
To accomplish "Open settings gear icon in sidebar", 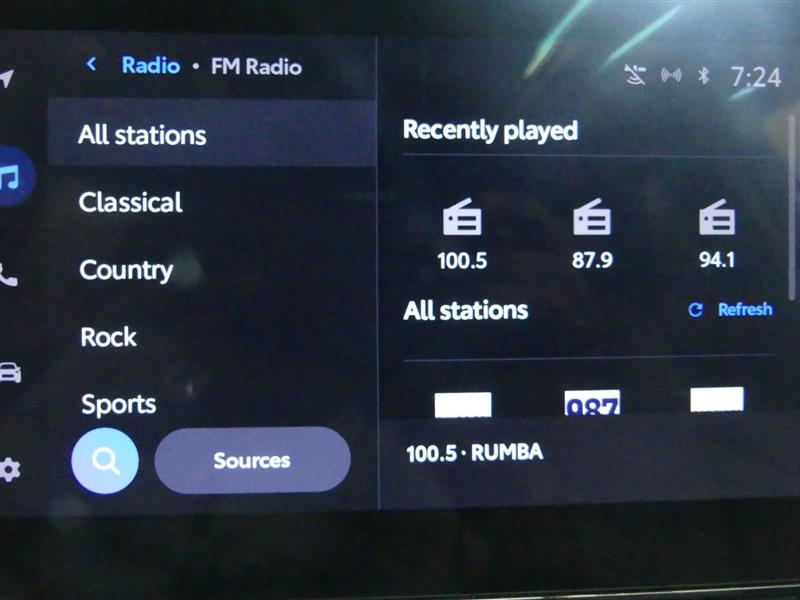I will [x=10, y=469].
